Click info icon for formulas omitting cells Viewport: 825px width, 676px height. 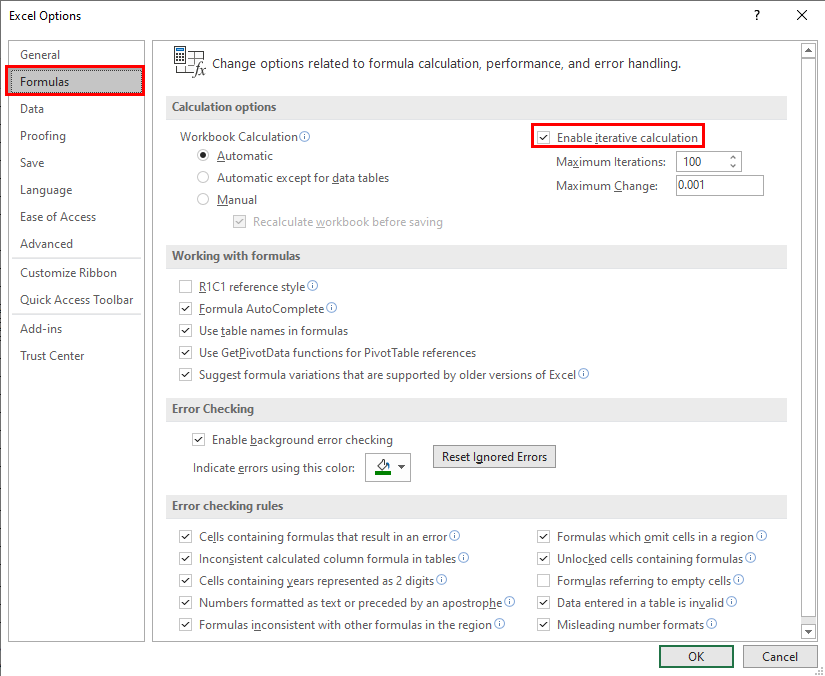coord(761,536)
